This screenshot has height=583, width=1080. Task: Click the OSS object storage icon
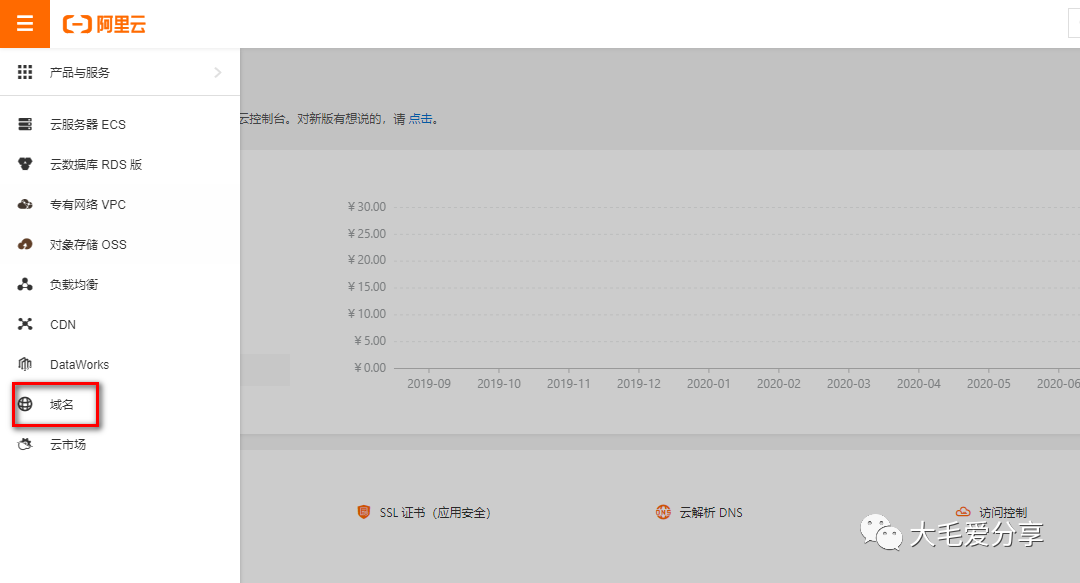point(25,244)
